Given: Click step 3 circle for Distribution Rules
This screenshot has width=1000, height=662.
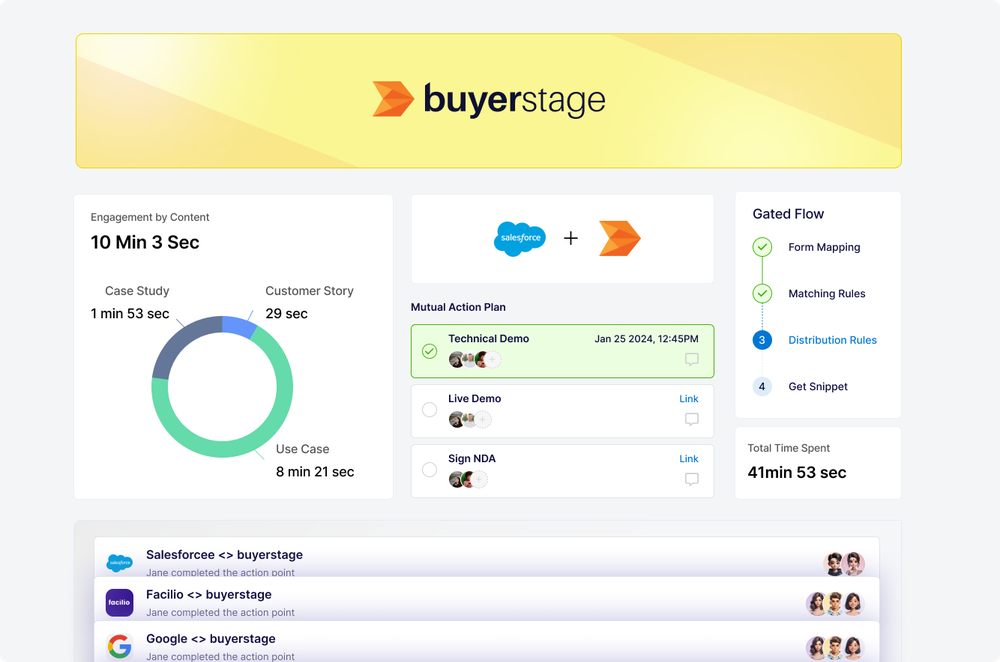Looking at the screenshot, I should (762, 340).
